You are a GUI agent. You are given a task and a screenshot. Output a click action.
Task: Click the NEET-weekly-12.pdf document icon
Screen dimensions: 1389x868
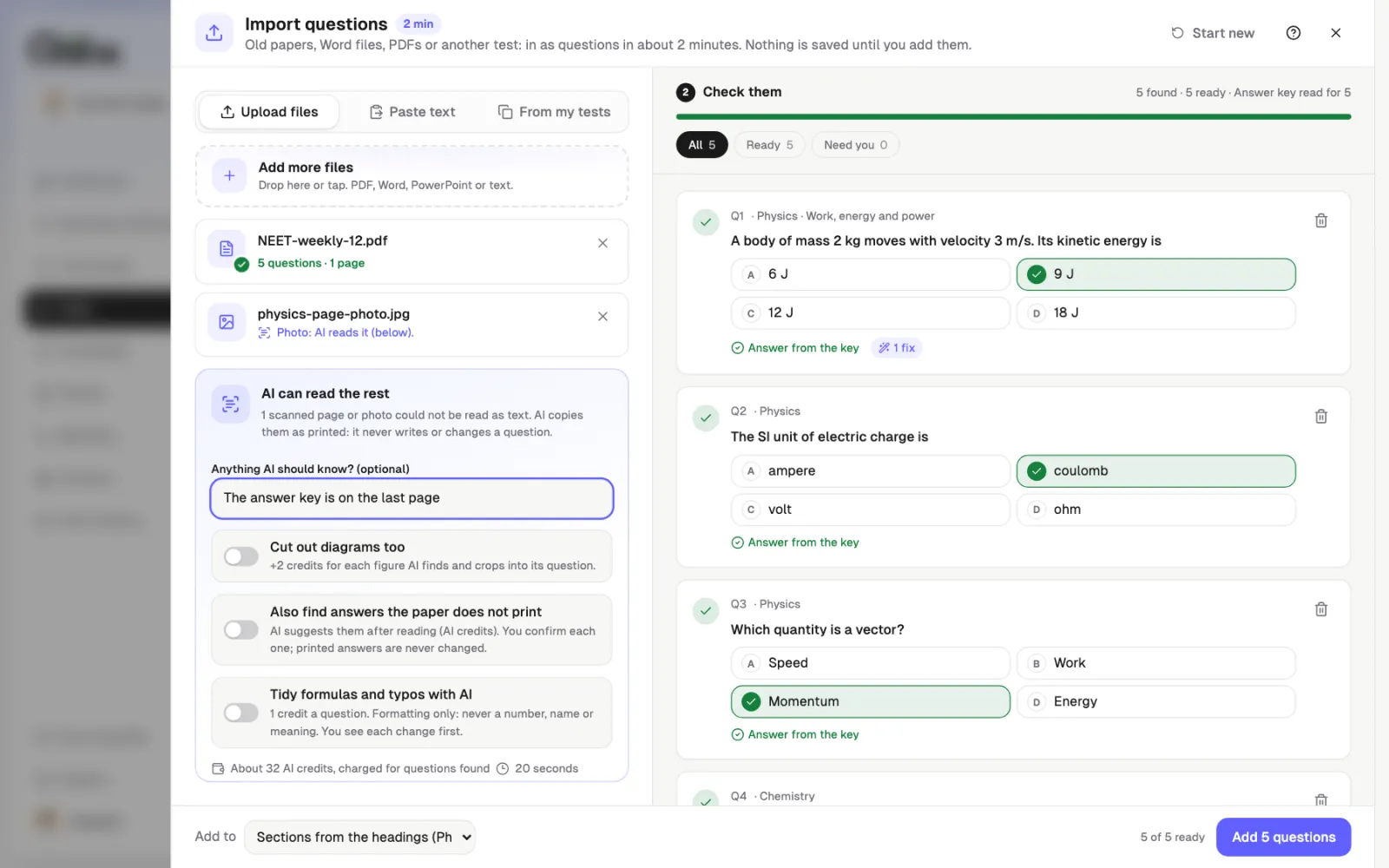coord(227,249)
